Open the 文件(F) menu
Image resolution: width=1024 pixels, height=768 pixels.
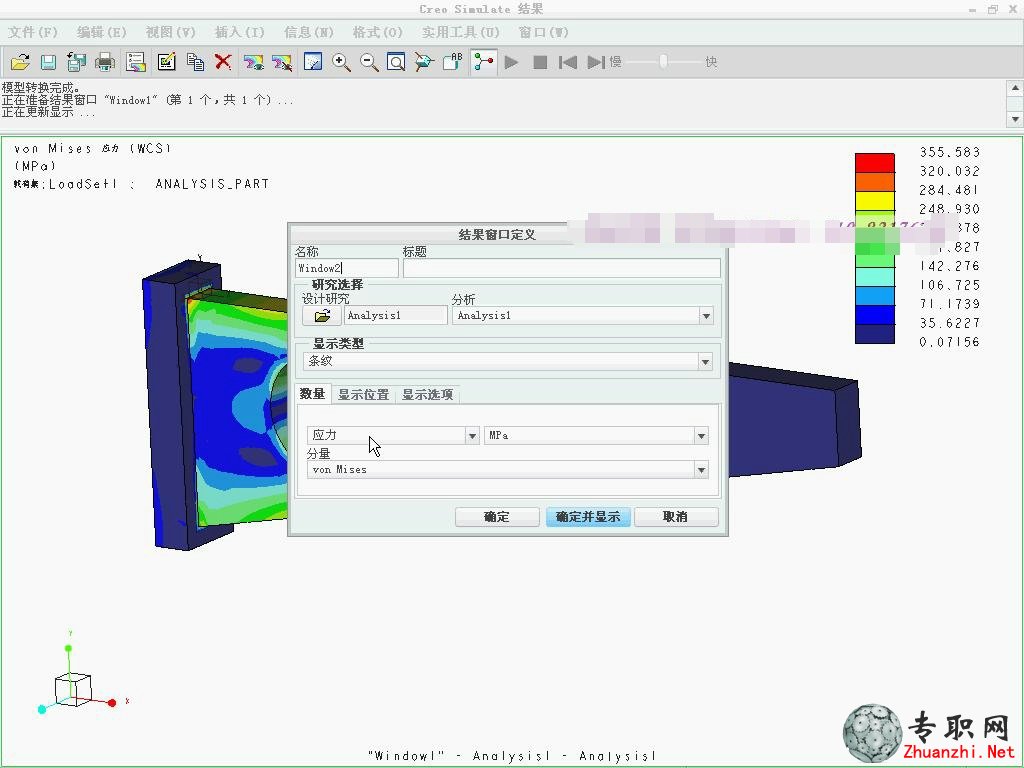pos(33,32)
